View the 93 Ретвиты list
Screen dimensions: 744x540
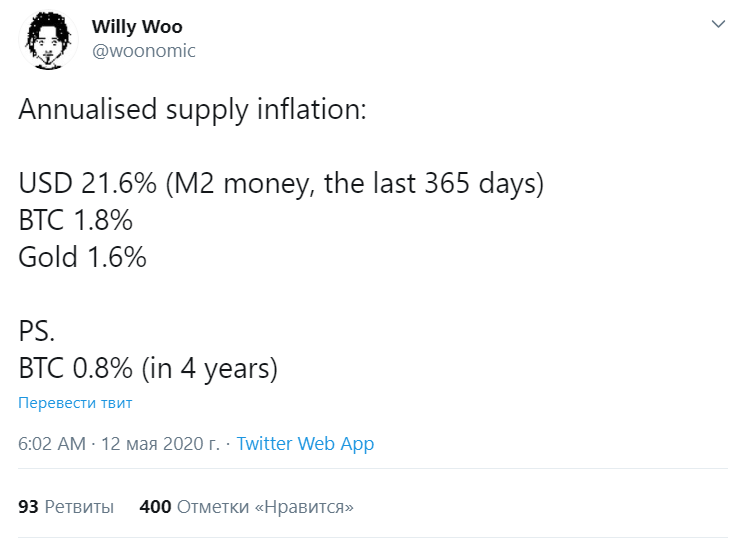click(x=66, y=507)
